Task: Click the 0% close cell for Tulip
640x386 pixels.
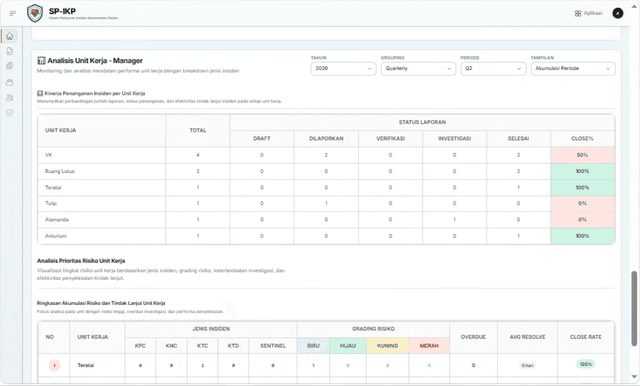Action: coord(582,203)
